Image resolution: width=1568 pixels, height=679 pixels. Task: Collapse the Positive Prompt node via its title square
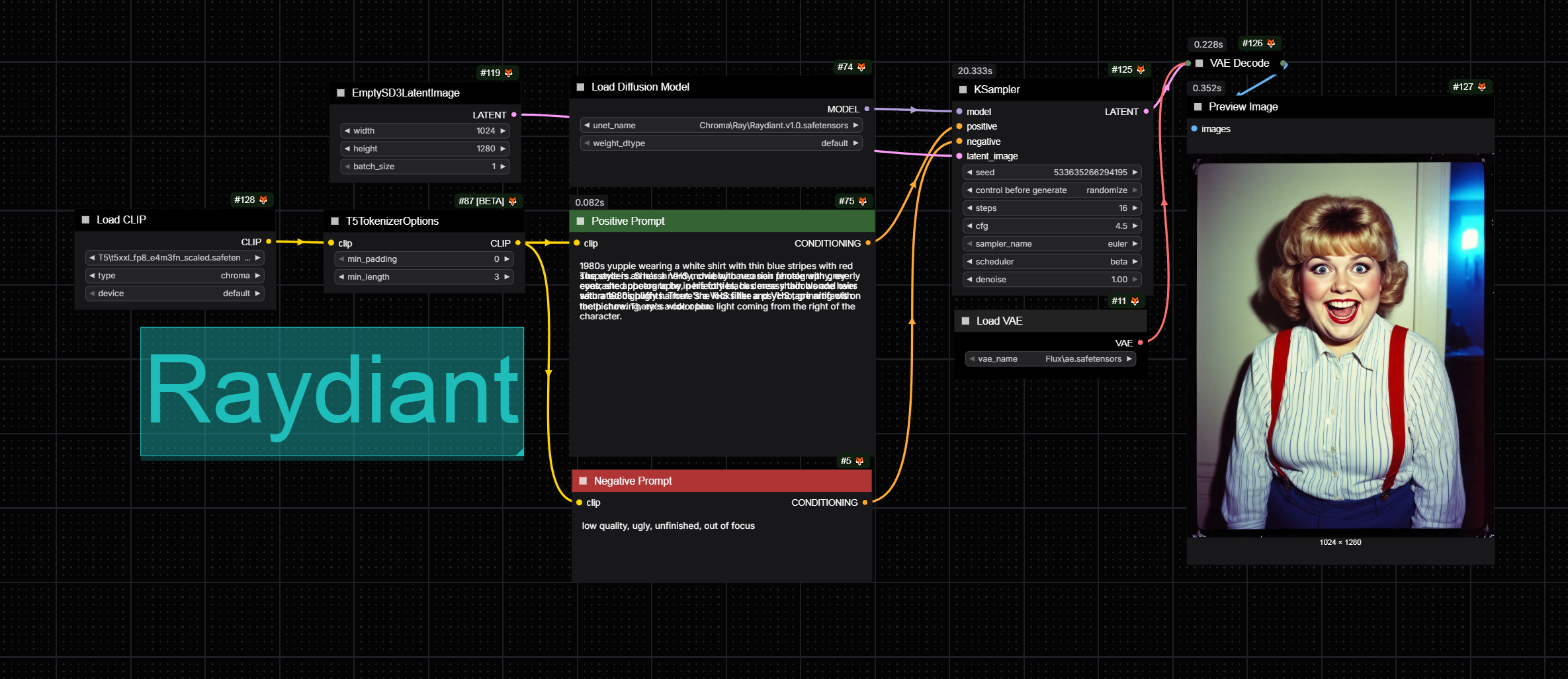580,221
